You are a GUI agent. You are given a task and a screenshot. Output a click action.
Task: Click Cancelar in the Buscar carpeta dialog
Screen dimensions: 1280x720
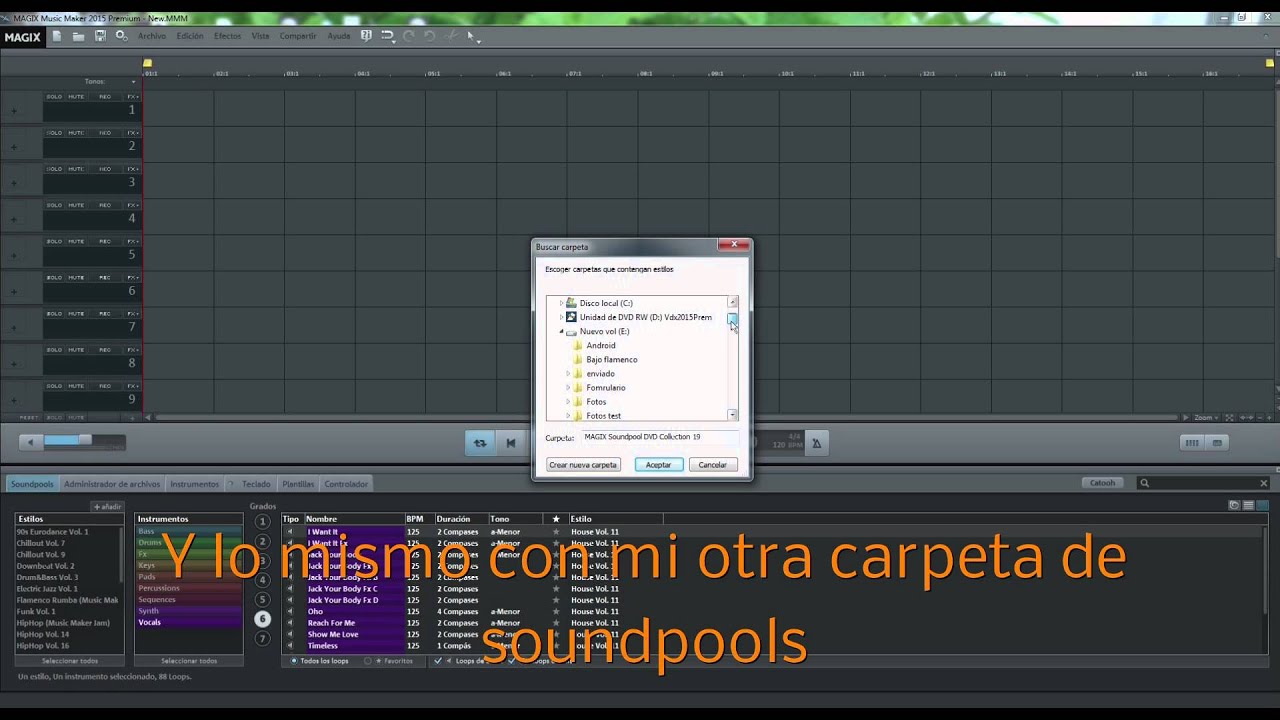pos(712,465)
